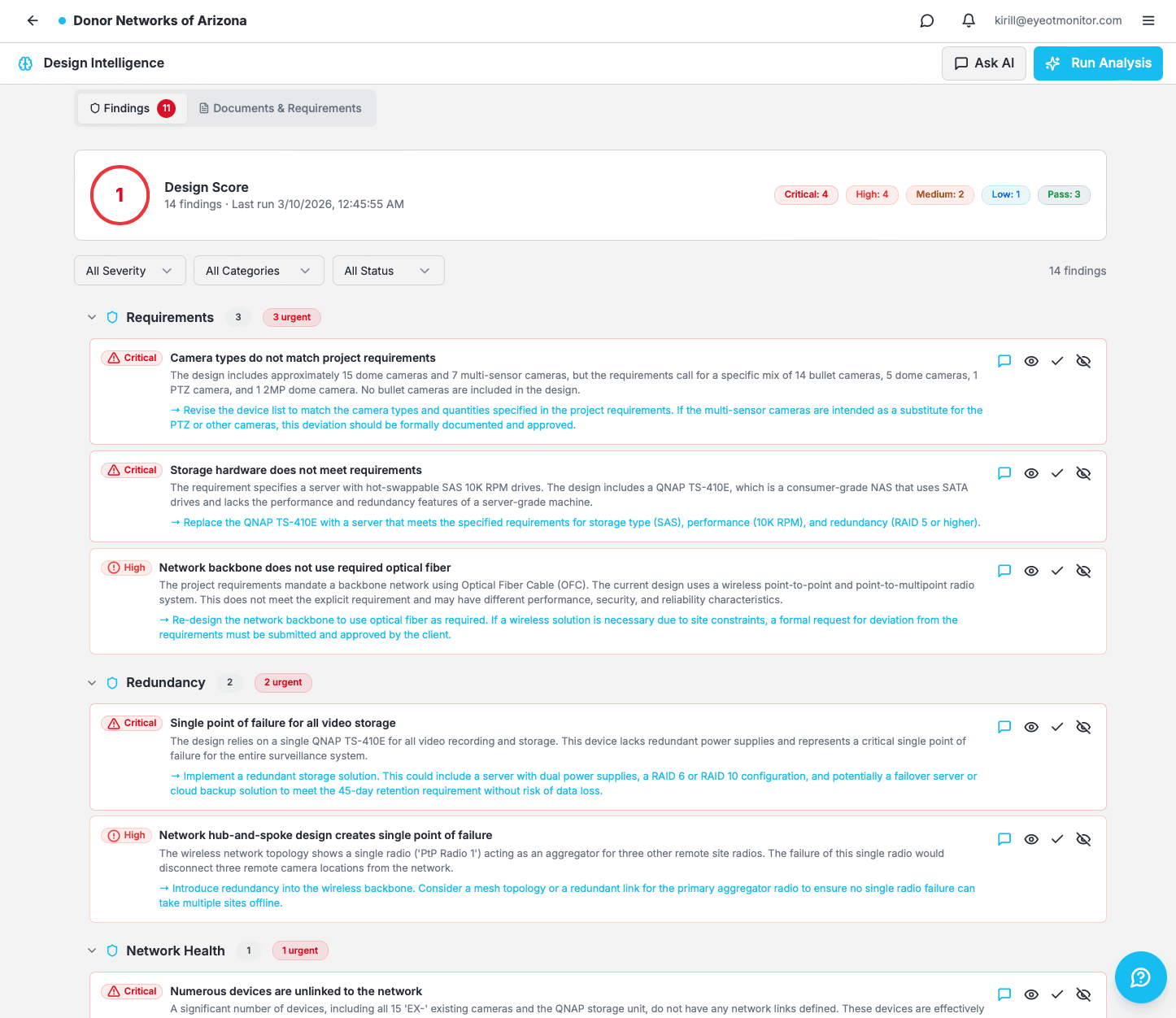The image size is (1176, 1018).
Task: Hide the Network backbone finding
Action: (1083, 571)
